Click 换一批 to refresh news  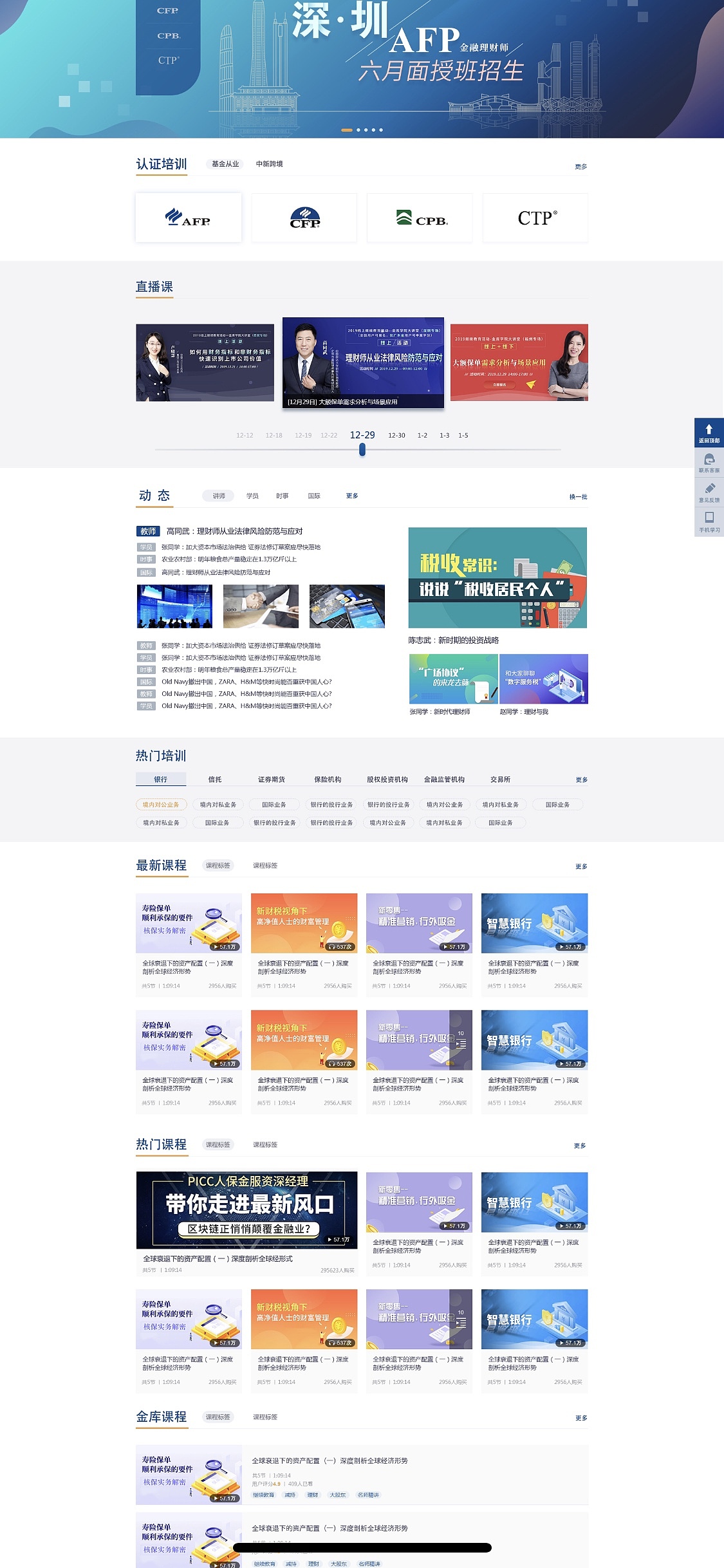point(578,497)
